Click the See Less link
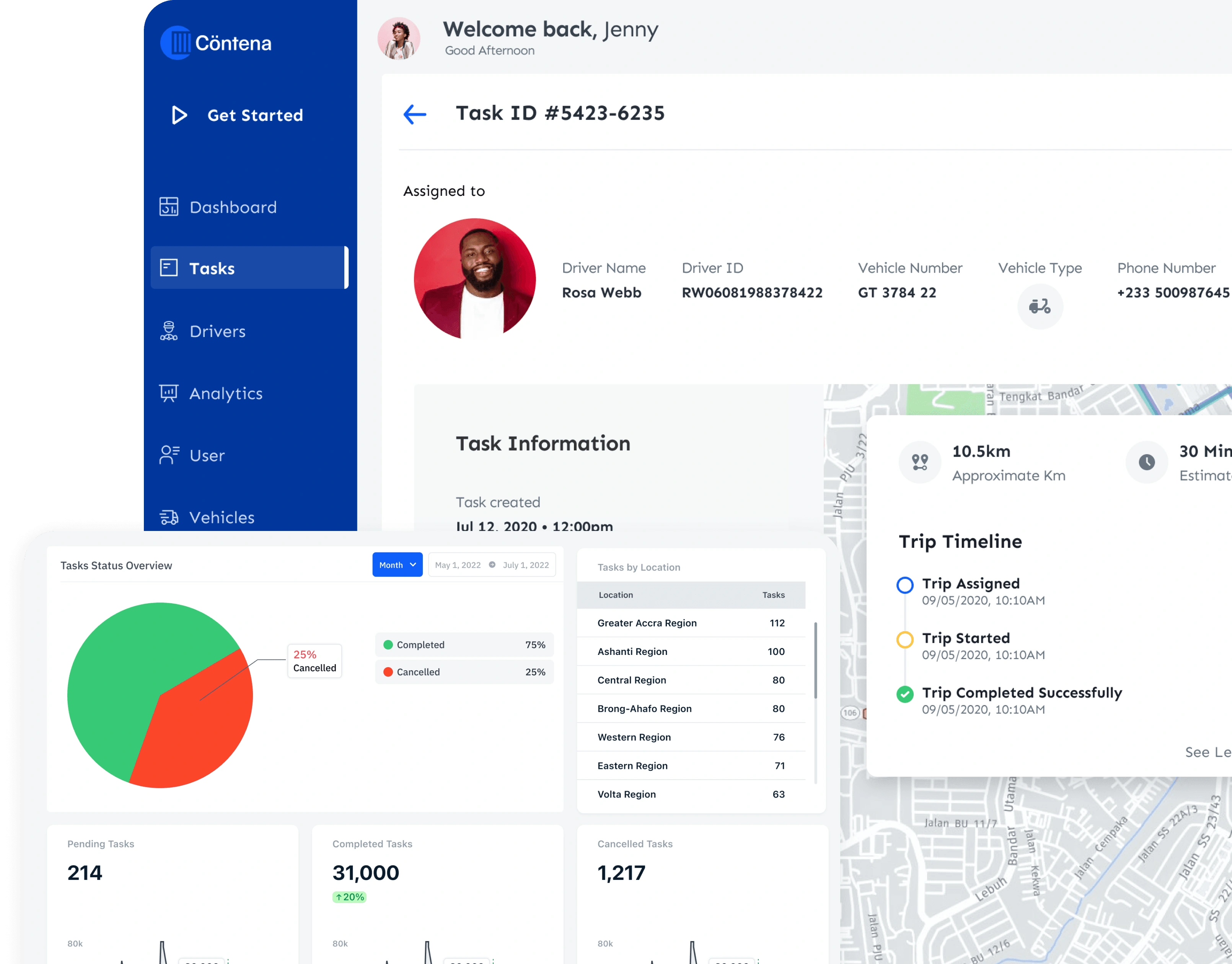This screenshot has height=964, width=1232. pyautogui.click(x=1208, y=752)
